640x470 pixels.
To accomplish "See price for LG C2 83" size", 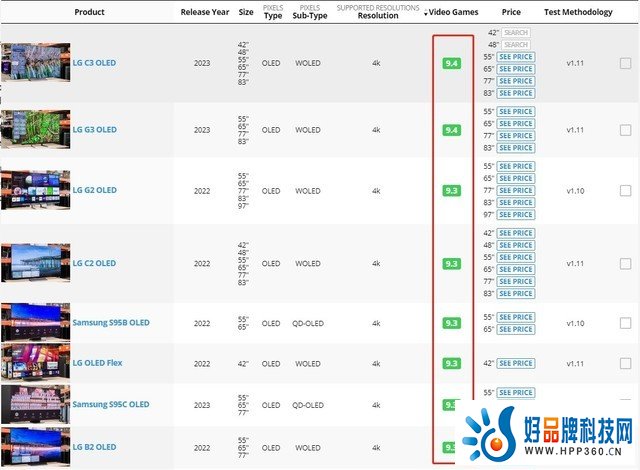I will pyautogui.click(x=516, y=293).
